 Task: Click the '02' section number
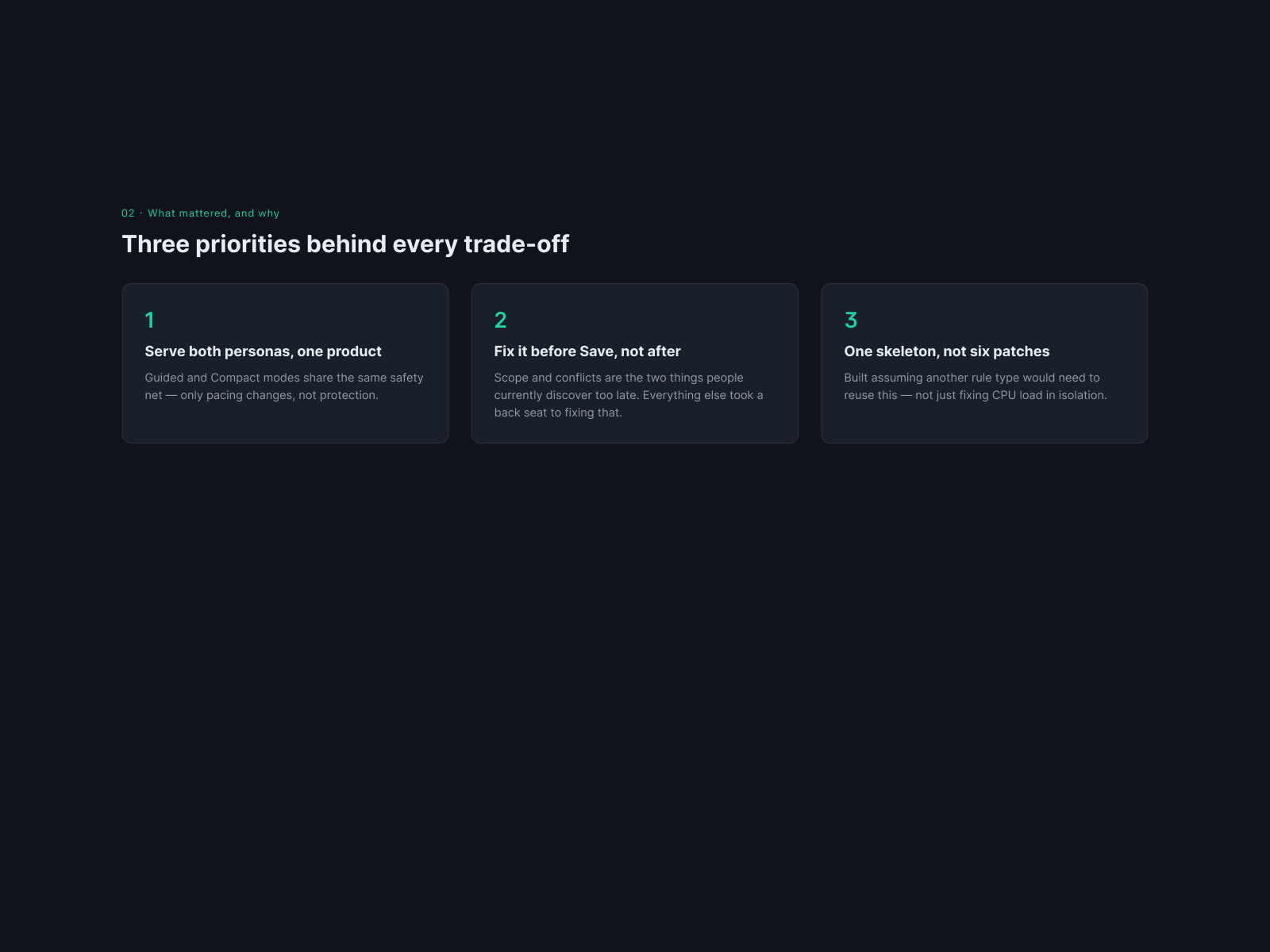point(128,213)
